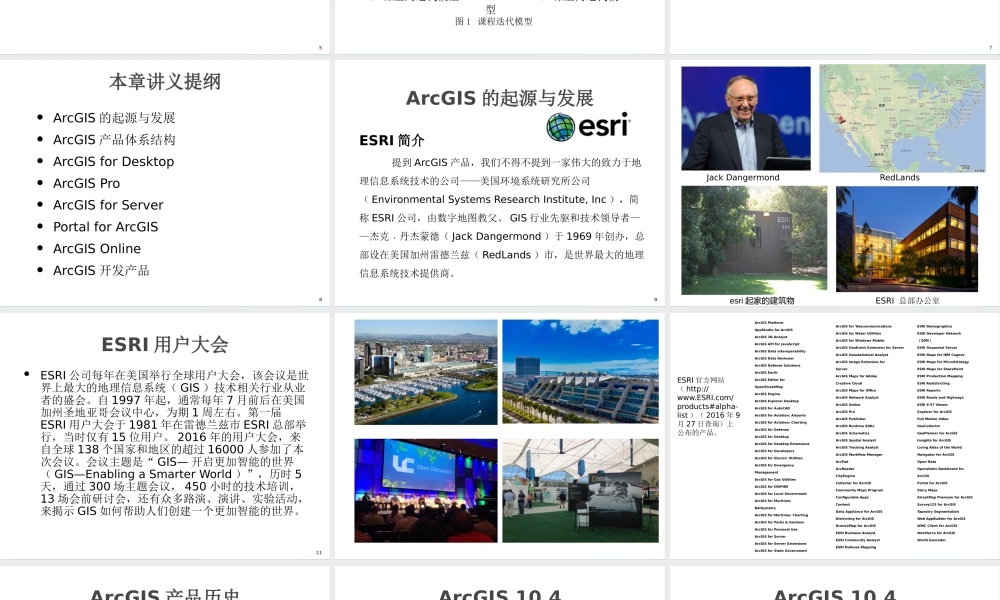
Task: Select the ArcGIS Pro bullet item
Action: 85,183
